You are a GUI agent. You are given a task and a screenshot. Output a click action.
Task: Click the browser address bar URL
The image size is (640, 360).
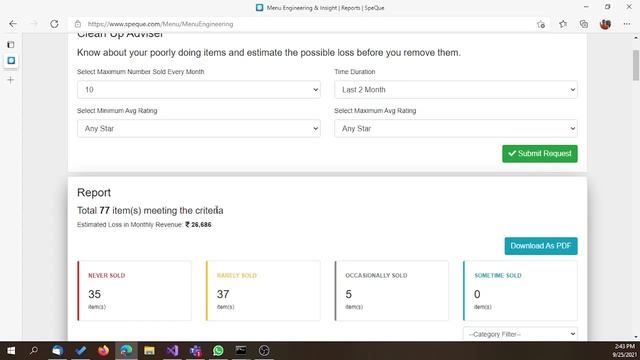[x=160, y=24]
